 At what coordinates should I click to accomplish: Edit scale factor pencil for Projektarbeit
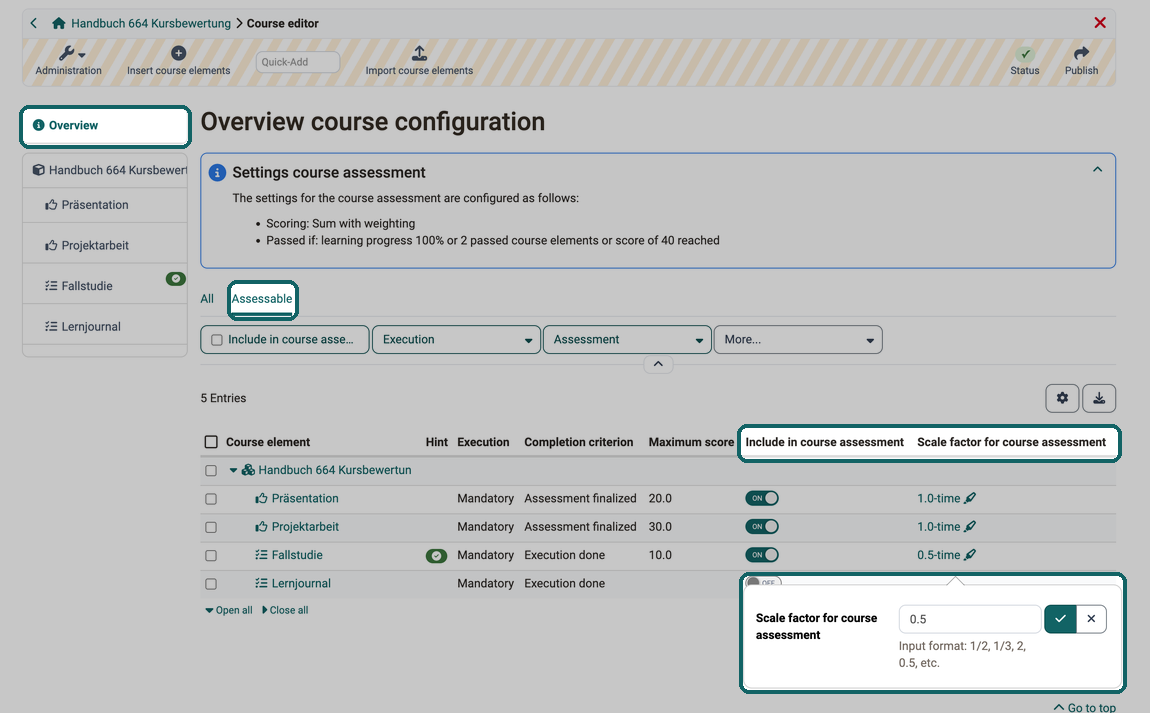coord(970,527)
